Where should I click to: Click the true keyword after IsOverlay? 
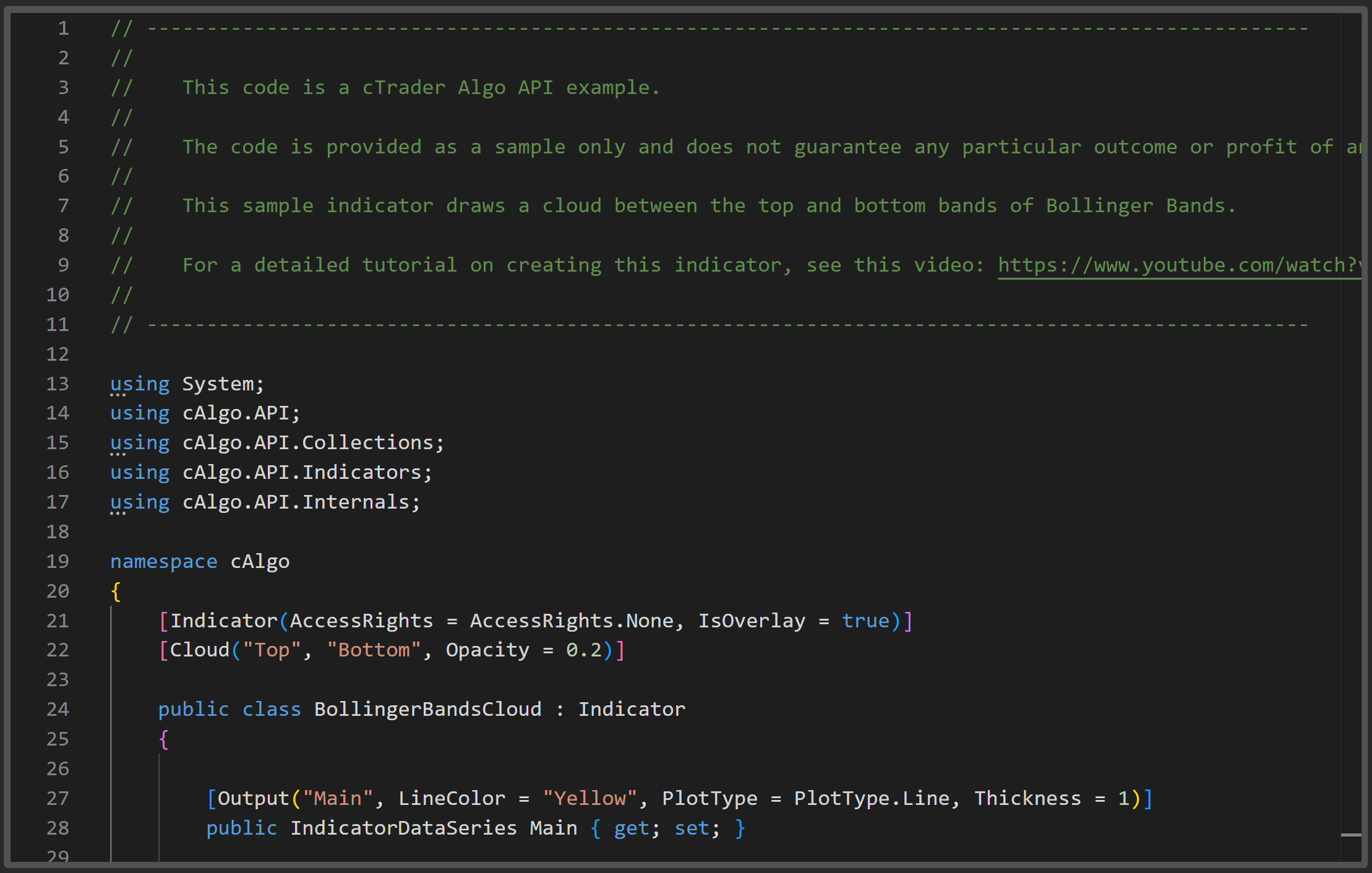(x=865, y=621)
